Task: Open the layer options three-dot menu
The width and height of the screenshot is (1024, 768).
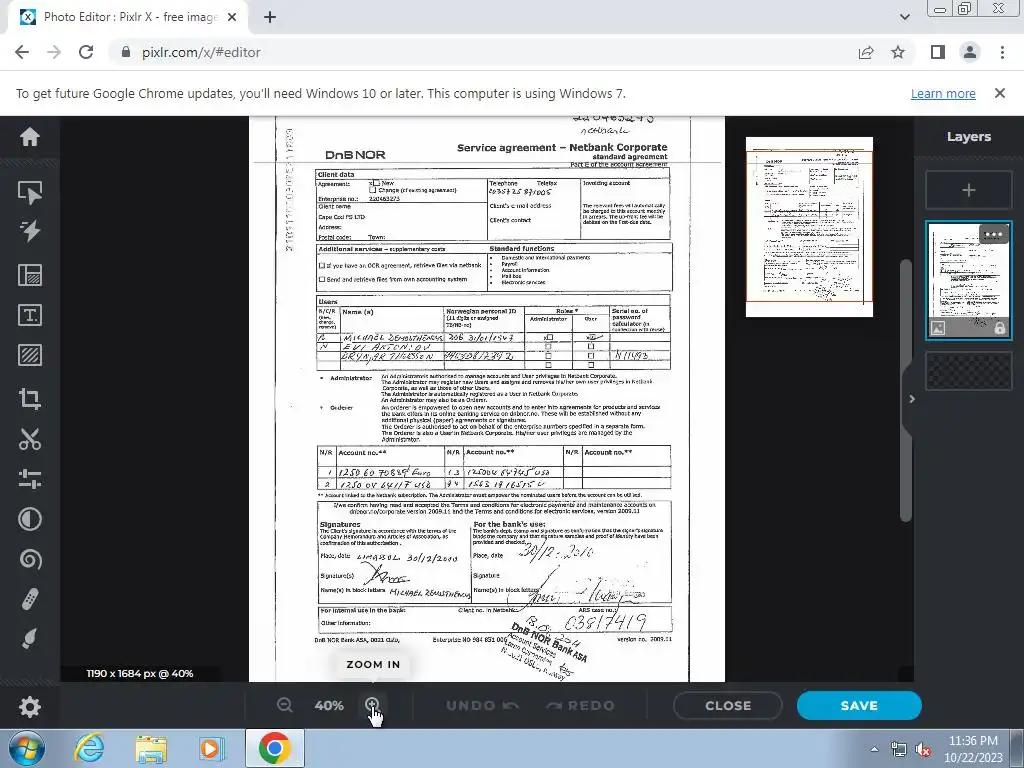Action: tap(993, 235)
